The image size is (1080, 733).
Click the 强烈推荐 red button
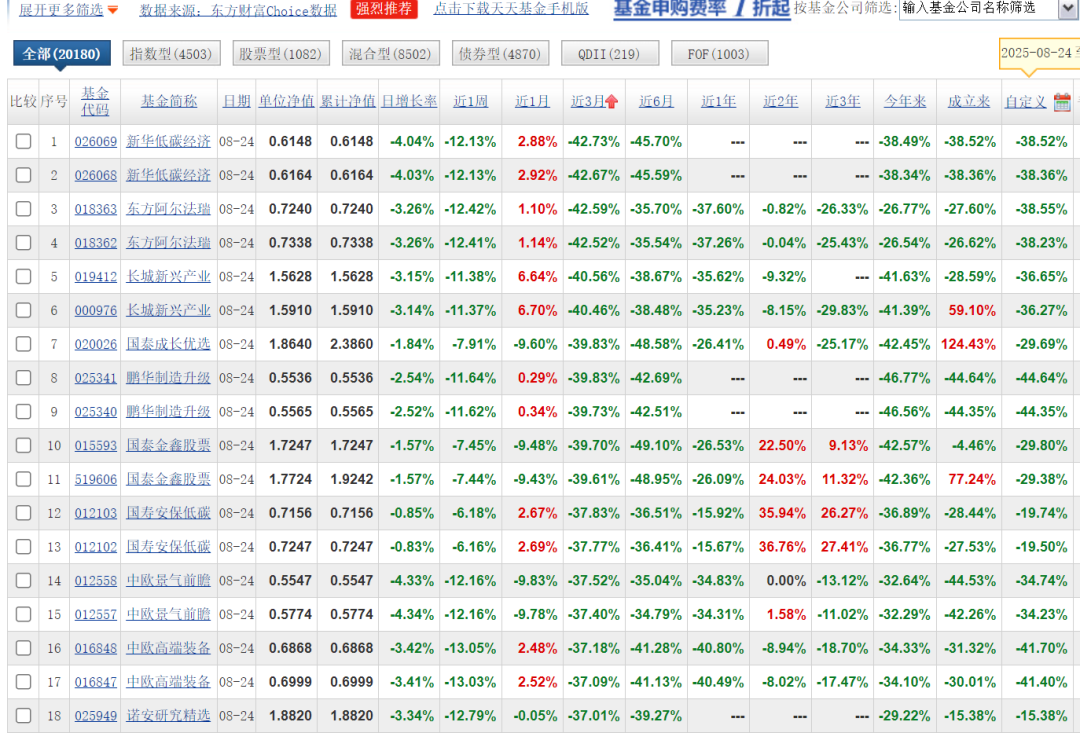384,9
